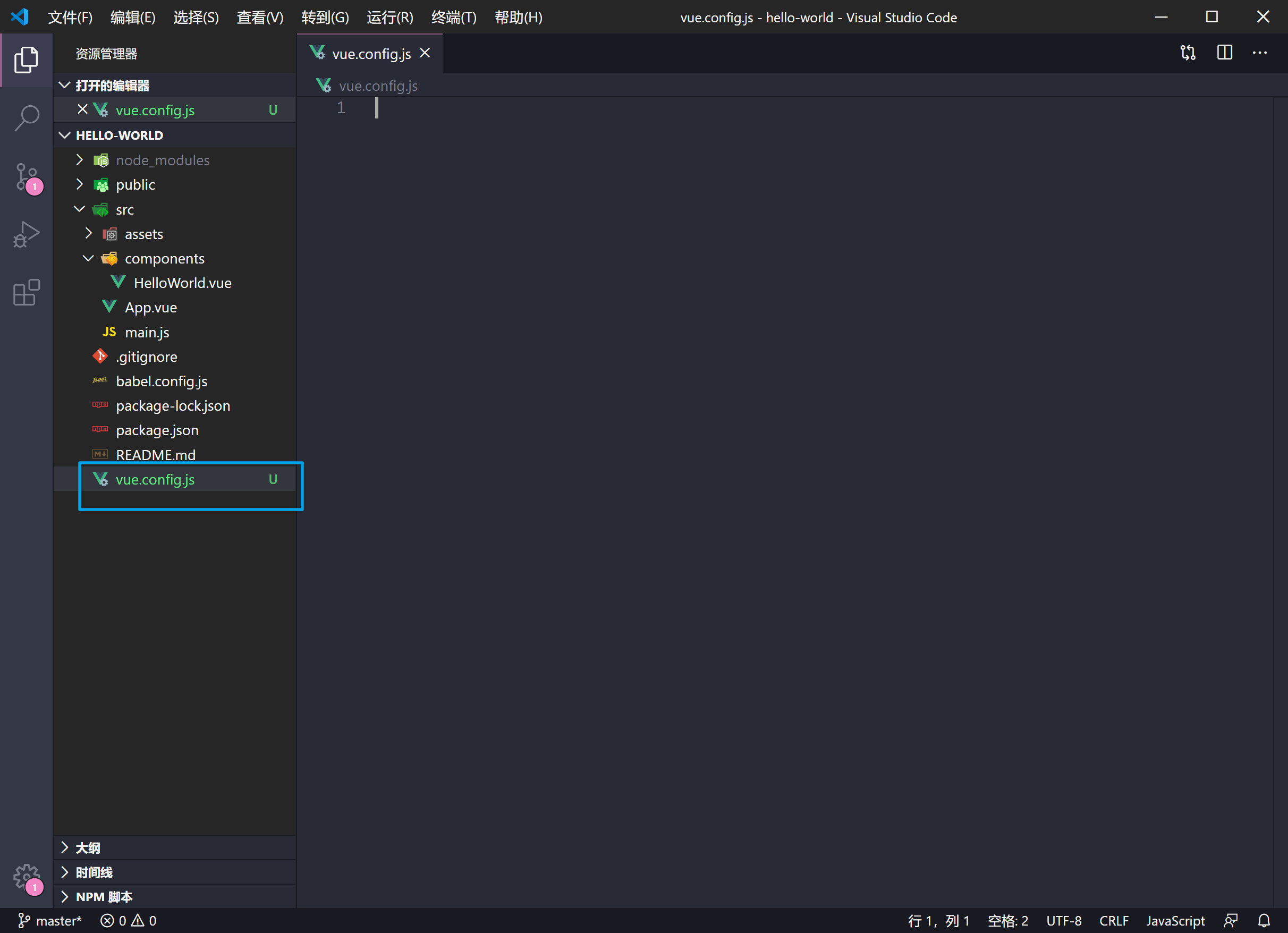Click the 资源管理器 panel title
This screenshot has height=933, width=1288.
[106, 53]
